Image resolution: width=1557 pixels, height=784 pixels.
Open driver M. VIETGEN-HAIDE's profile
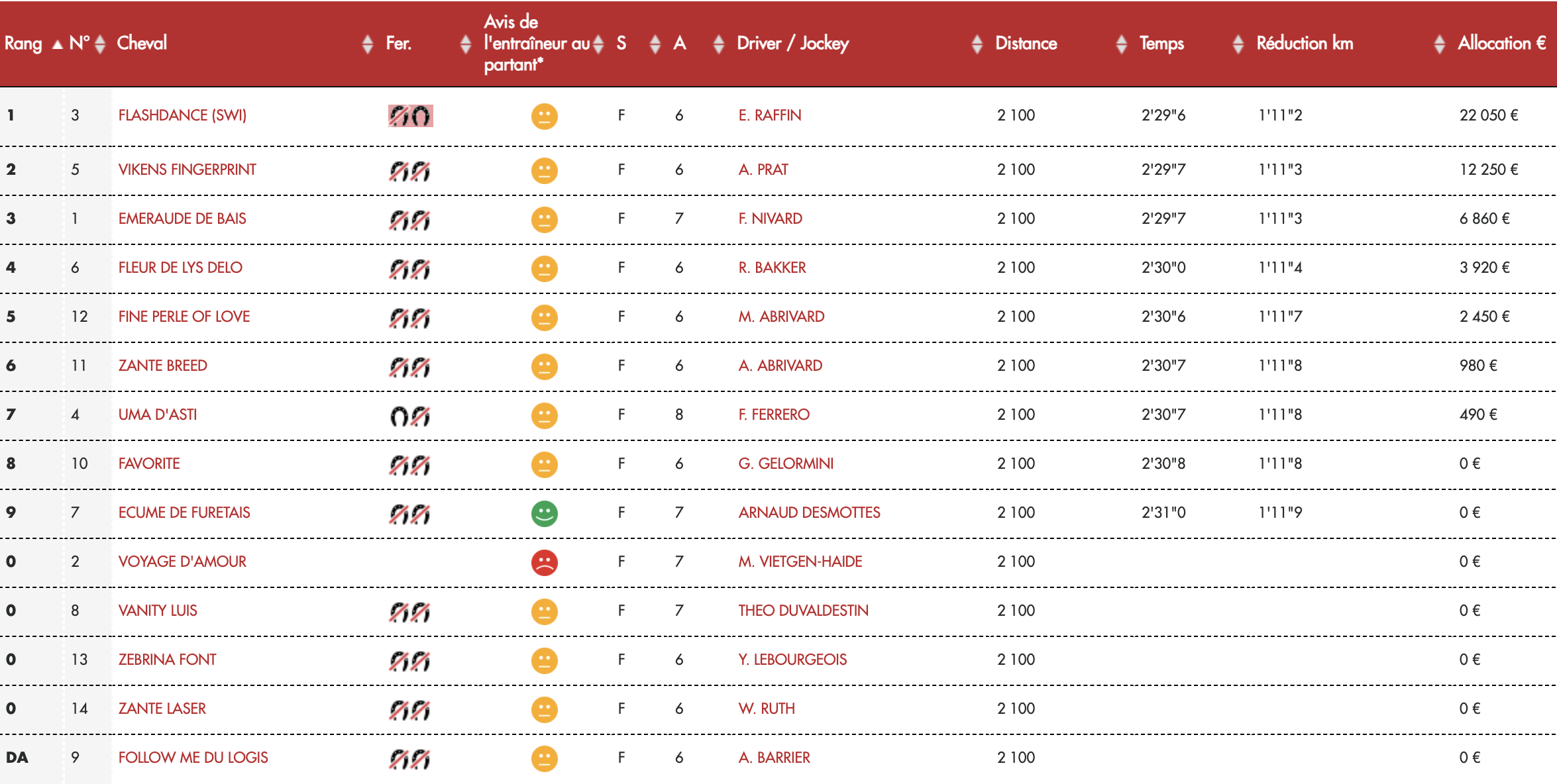(x=800, y=562)
